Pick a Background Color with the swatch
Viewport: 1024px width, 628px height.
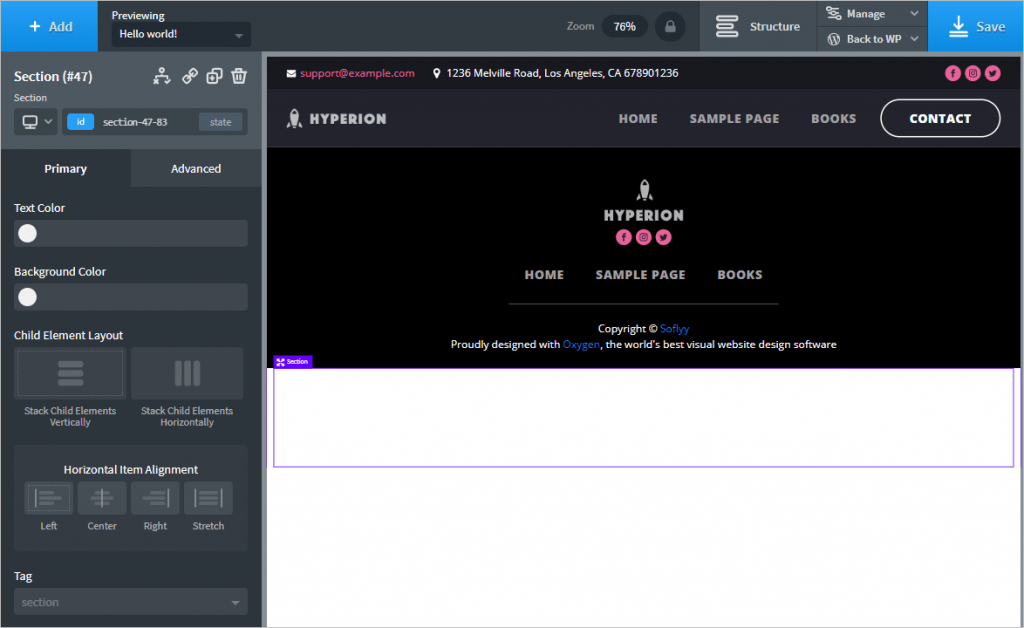(x=27, y=297)
